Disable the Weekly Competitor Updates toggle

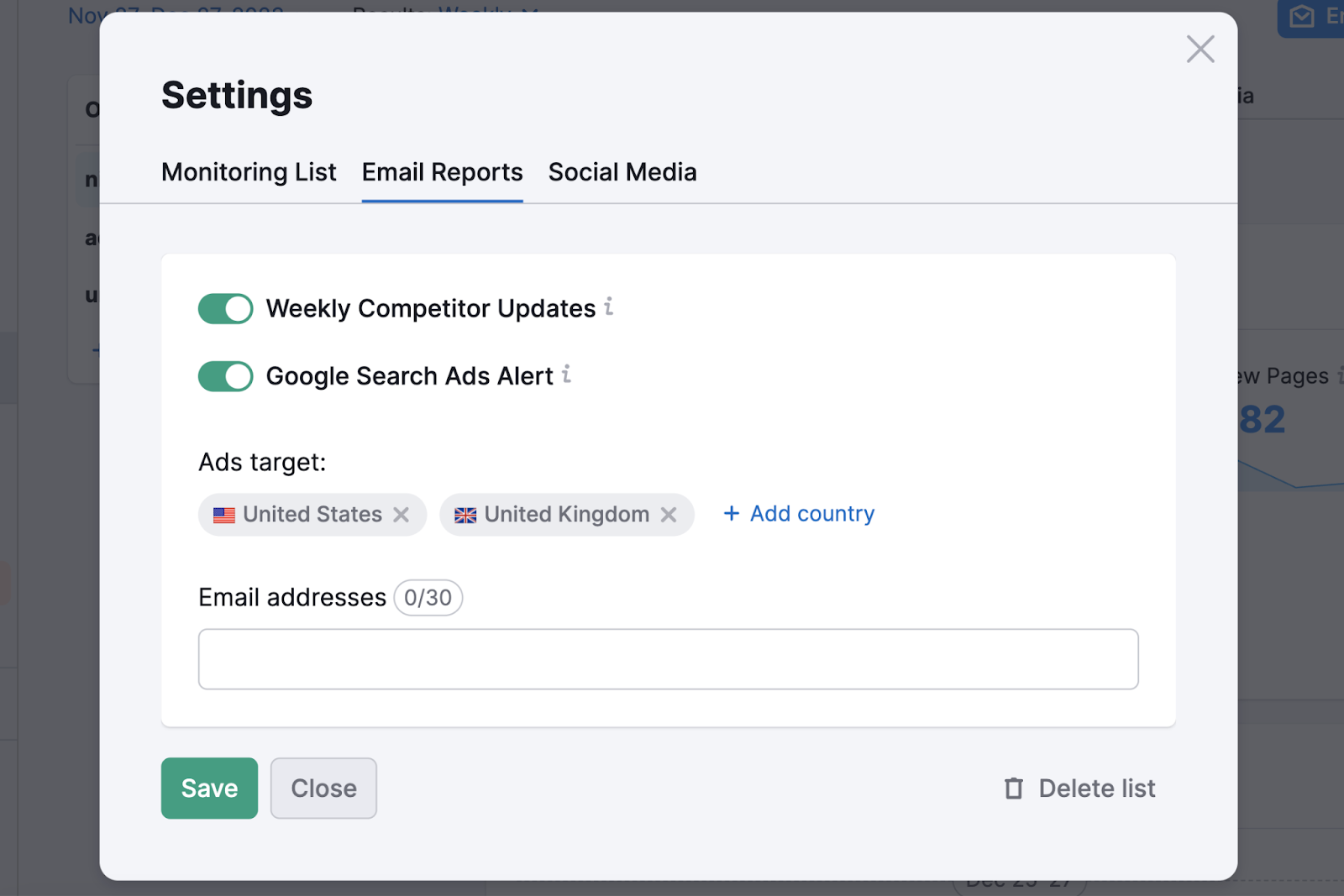[x=224, y=308]
